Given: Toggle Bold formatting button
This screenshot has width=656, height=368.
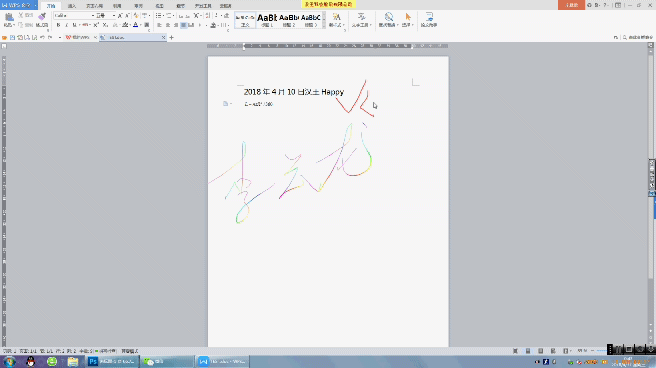Looking at the screenshot, I should 58,25.
